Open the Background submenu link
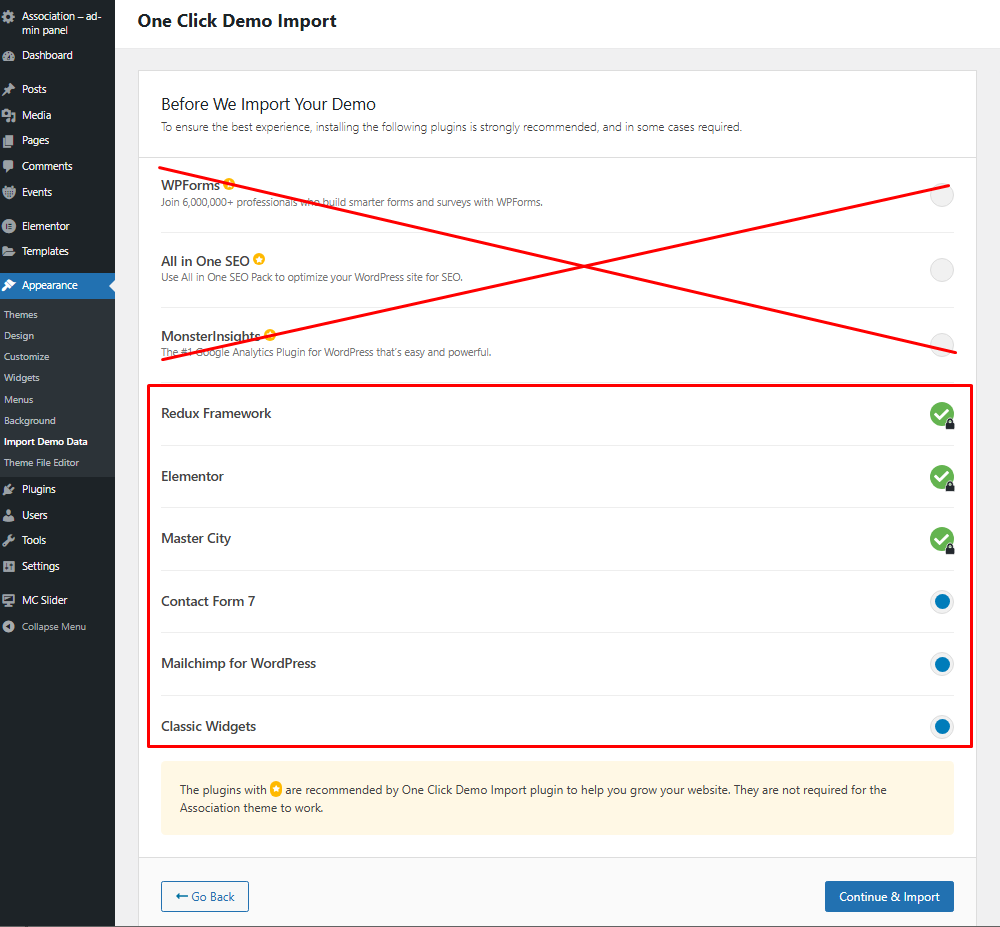Screen dimensions: 1000x927 [x=30, y=421]
